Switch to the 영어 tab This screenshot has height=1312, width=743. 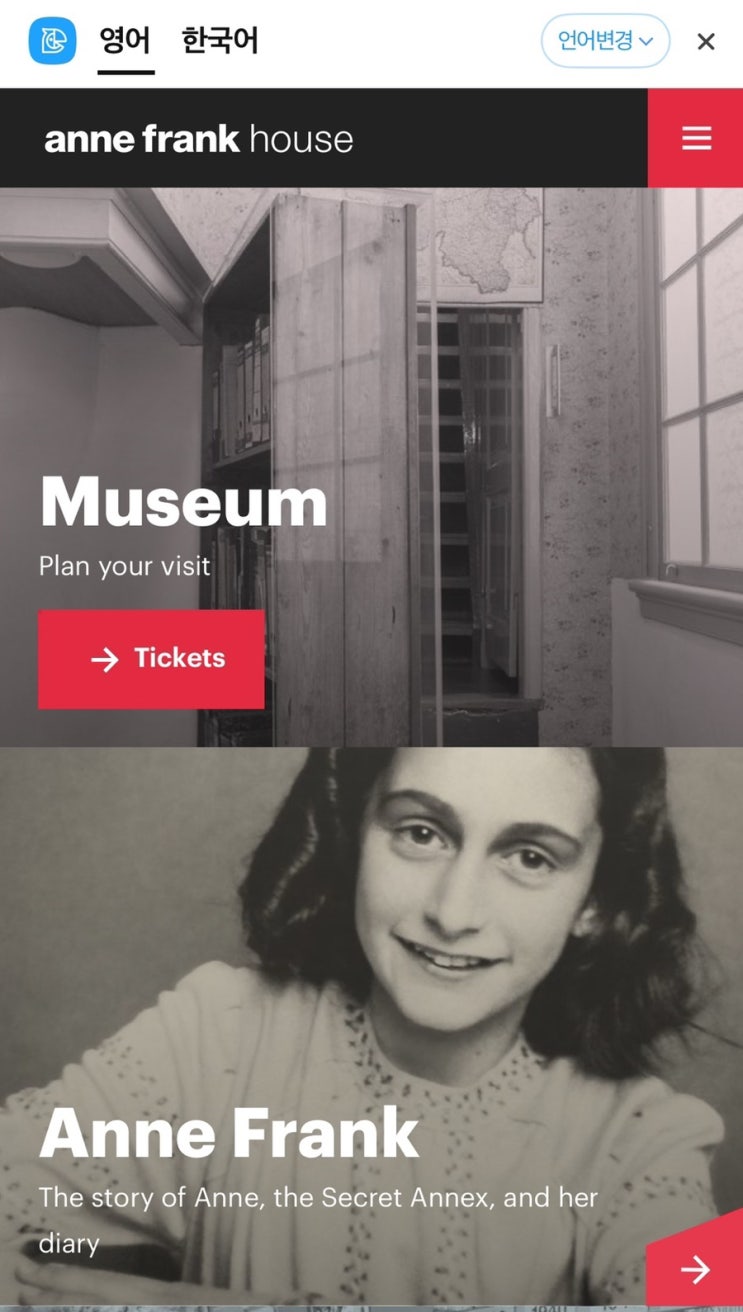pyautogui.click(x=125, y=41)
